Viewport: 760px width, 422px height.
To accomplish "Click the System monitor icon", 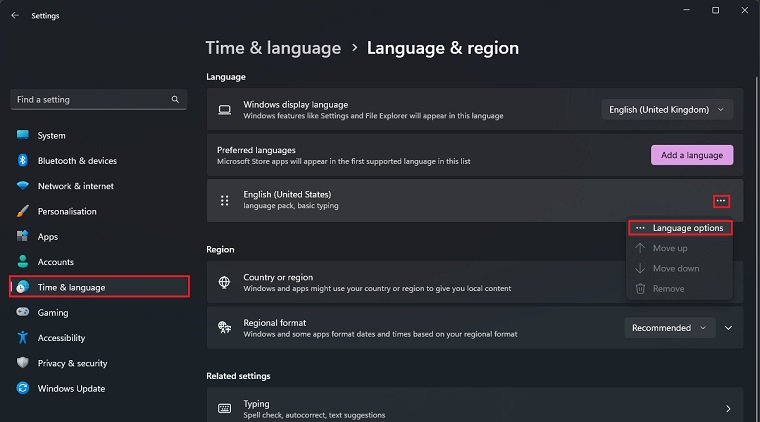I will click(23, 135).
